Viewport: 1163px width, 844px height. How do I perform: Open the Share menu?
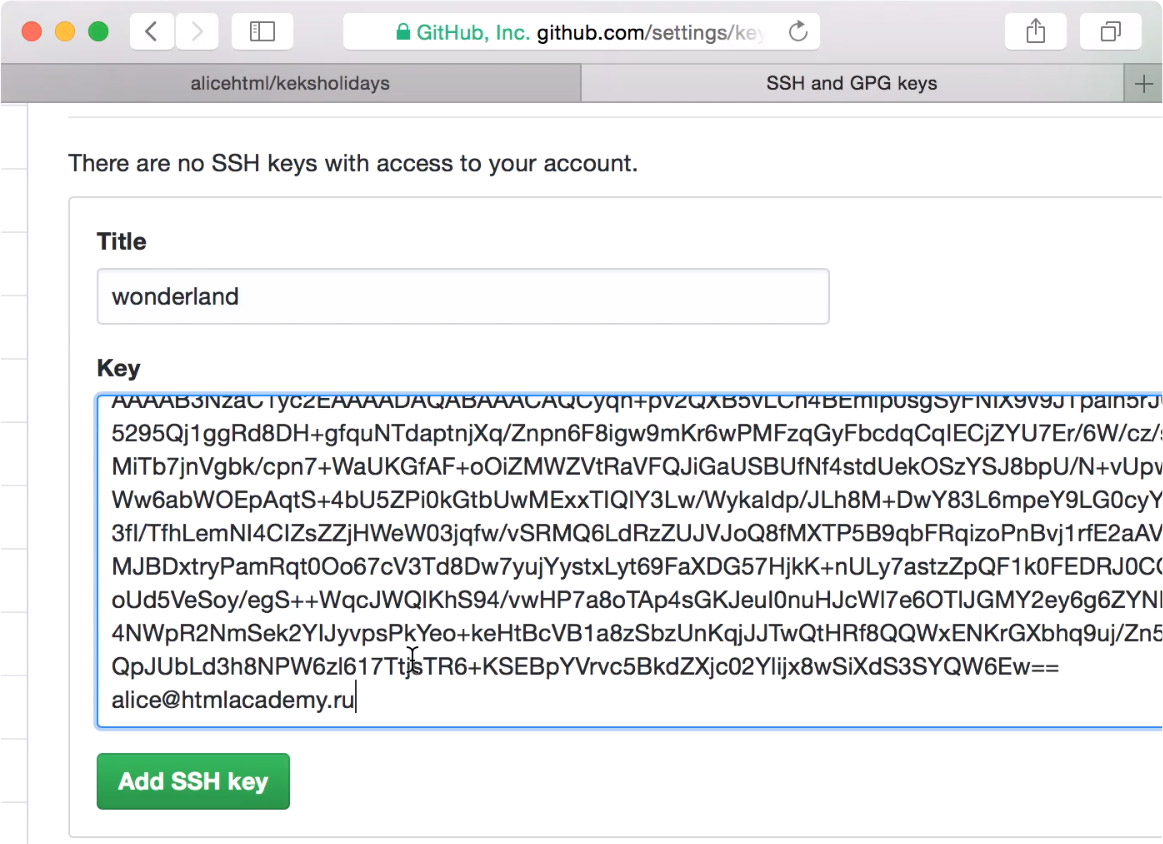tap(1036, 32)
